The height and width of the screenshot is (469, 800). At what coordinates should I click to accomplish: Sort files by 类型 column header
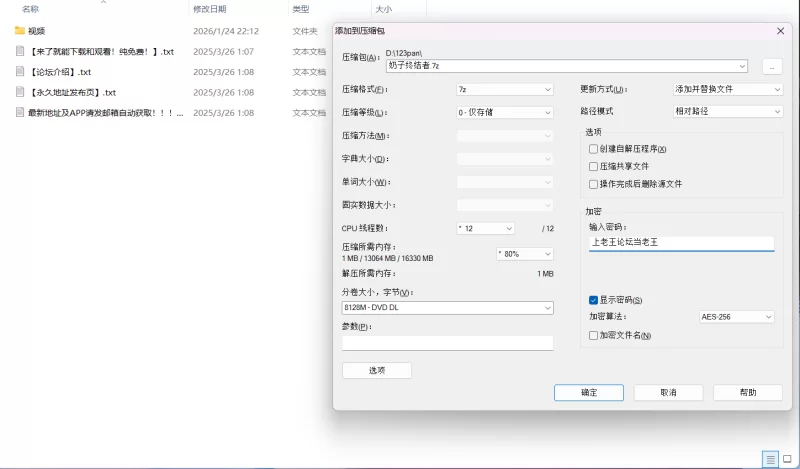click(x=301, y=9)
